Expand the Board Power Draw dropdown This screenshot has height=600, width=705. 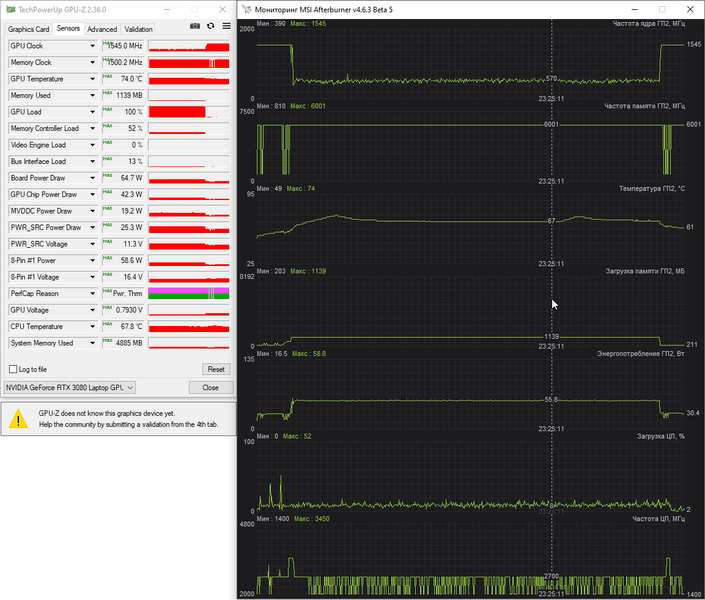pyautogui.click(x=93, y=178)
